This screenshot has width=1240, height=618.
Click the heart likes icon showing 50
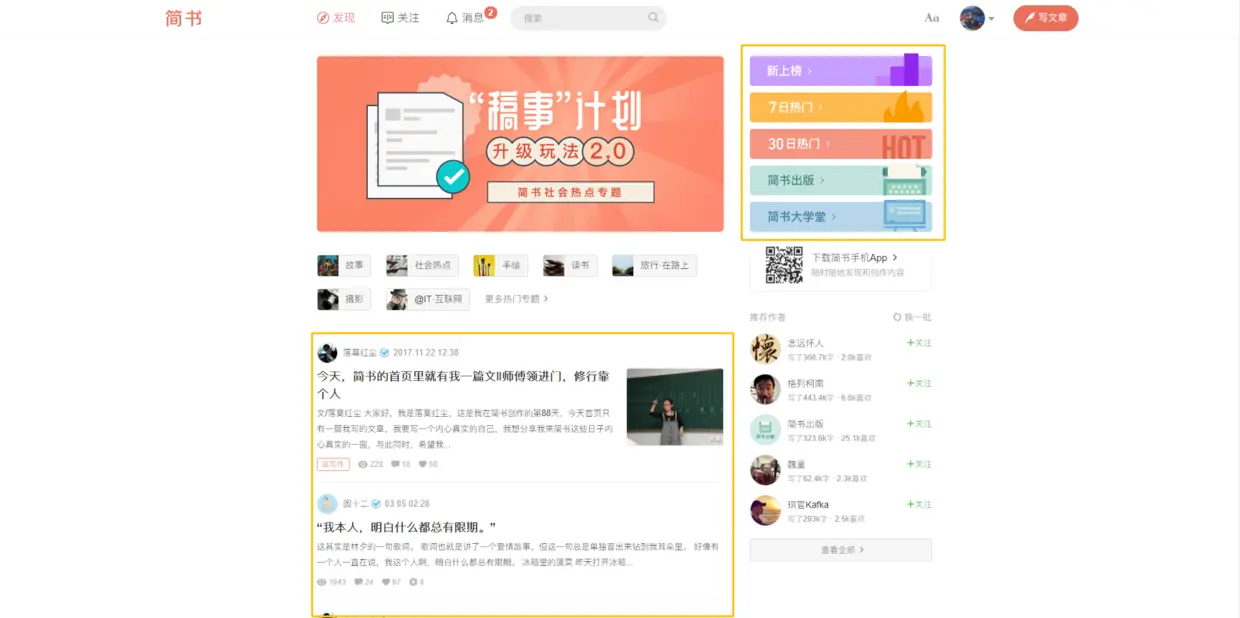(x=424, y=464)
